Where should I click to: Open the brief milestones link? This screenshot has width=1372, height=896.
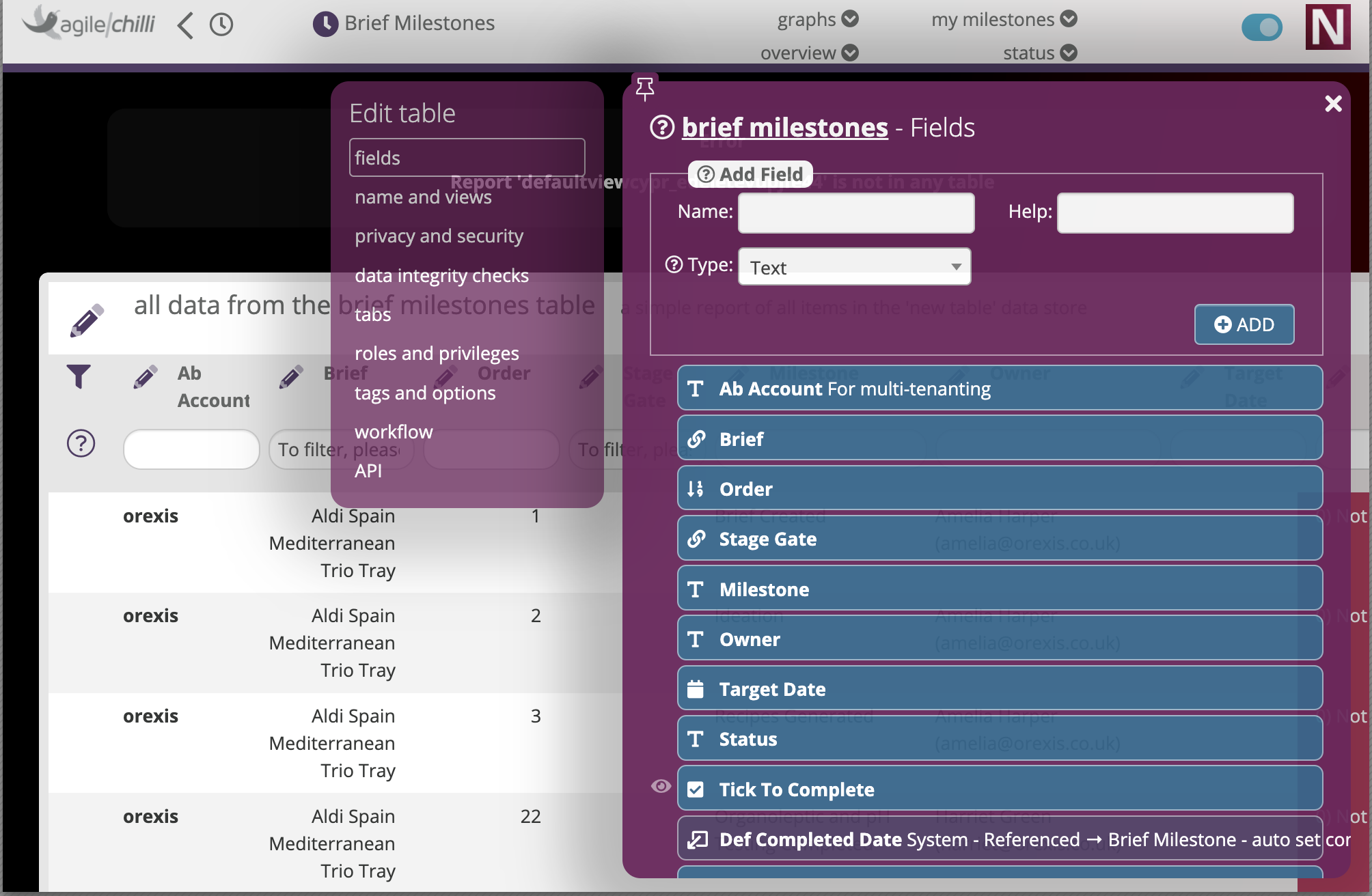pos(784,128)
